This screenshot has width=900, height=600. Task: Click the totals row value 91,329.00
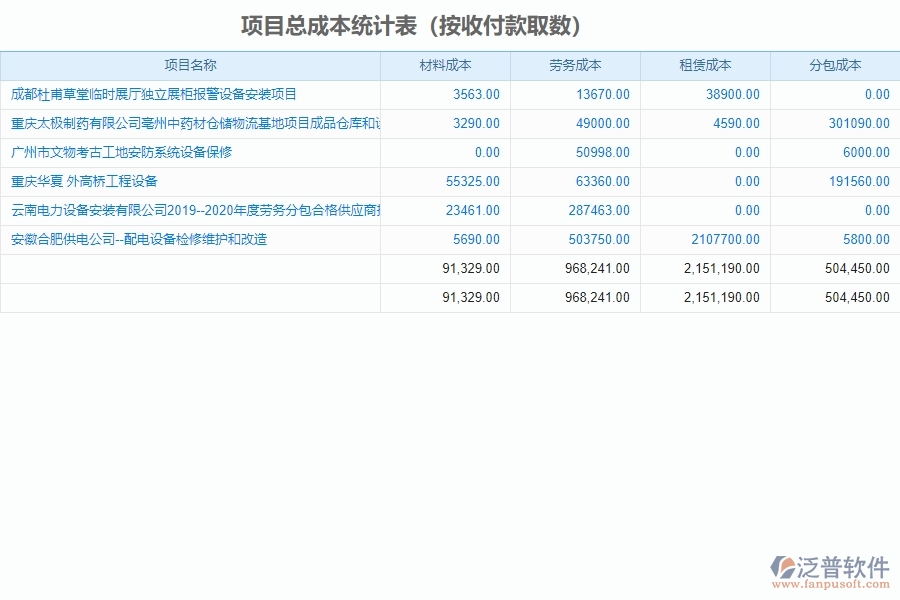(470, 268)
